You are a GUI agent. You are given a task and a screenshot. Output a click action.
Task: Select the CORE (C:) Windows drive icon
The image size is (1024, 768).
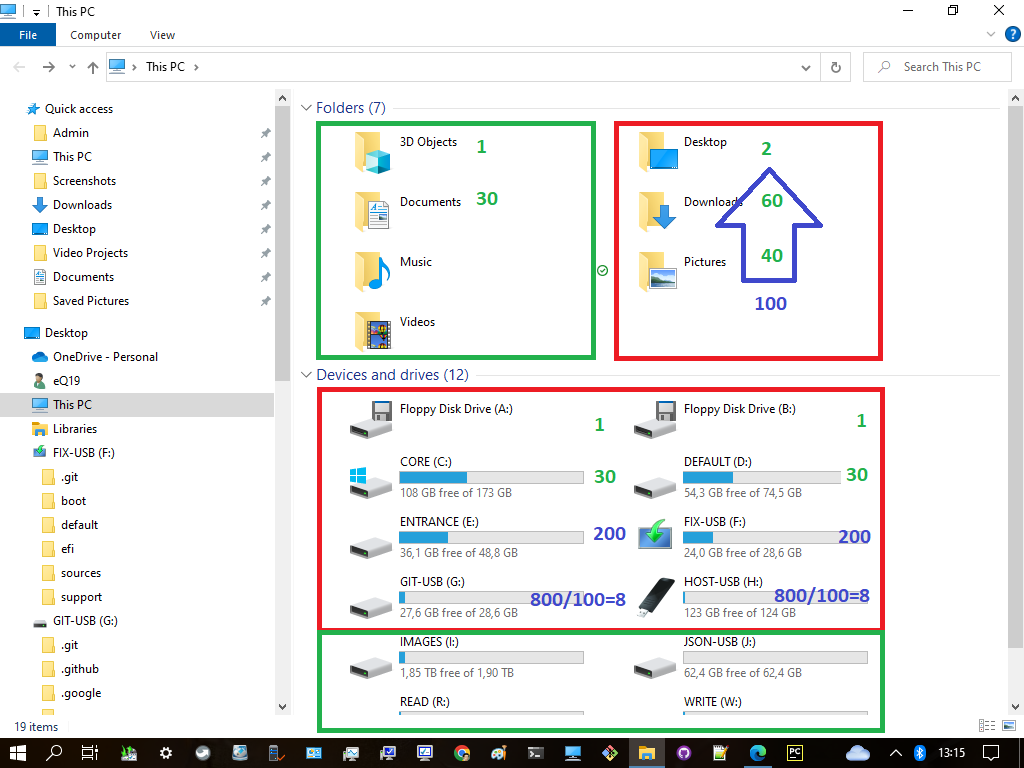click(370, 483)
